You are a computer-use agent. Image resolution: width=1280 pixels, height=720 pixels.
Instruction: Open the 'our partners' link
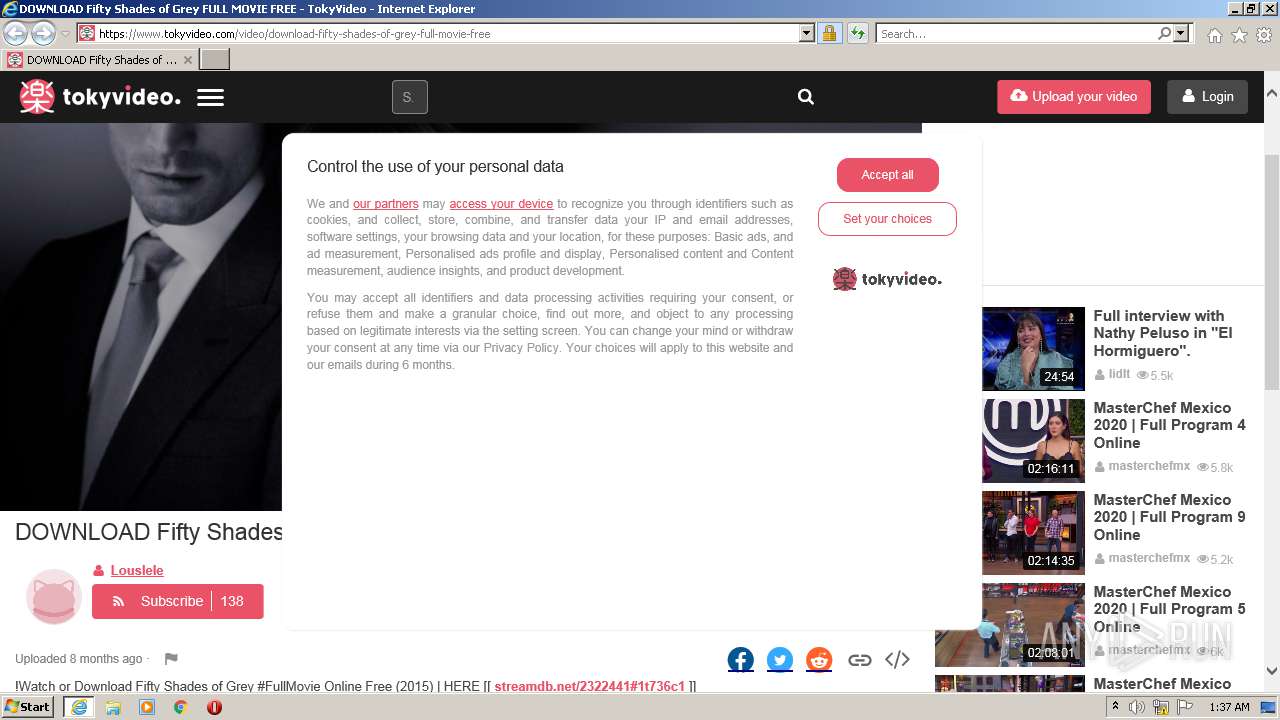coord(385,204)
